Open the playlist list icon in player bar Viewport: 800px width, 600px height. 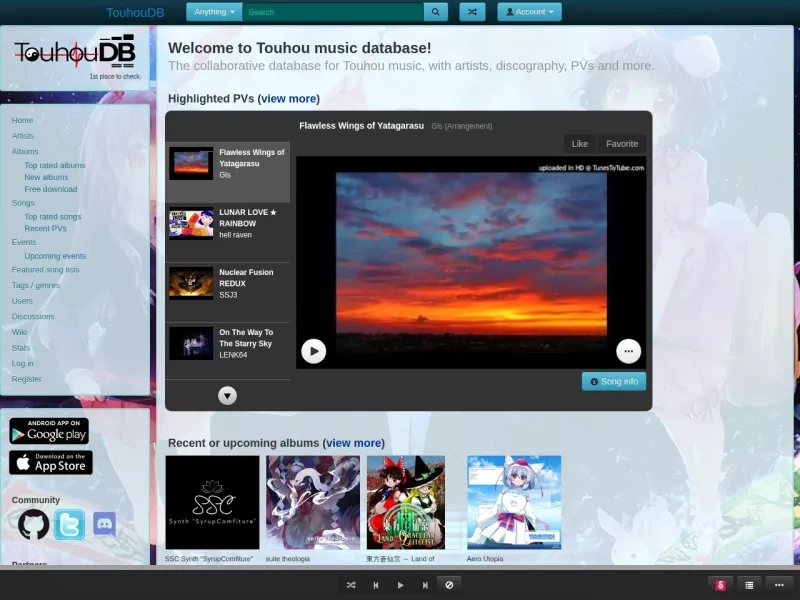coord(749,585)
